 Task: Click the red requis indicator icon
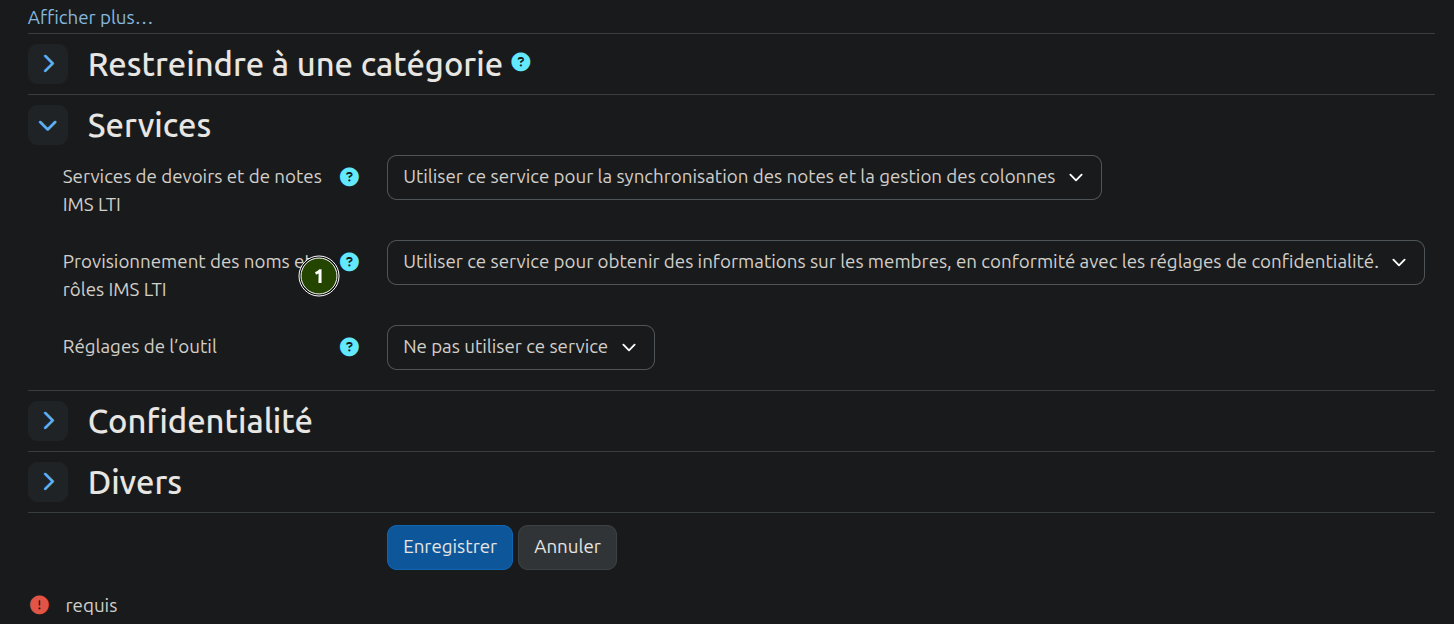pos(38,605)
